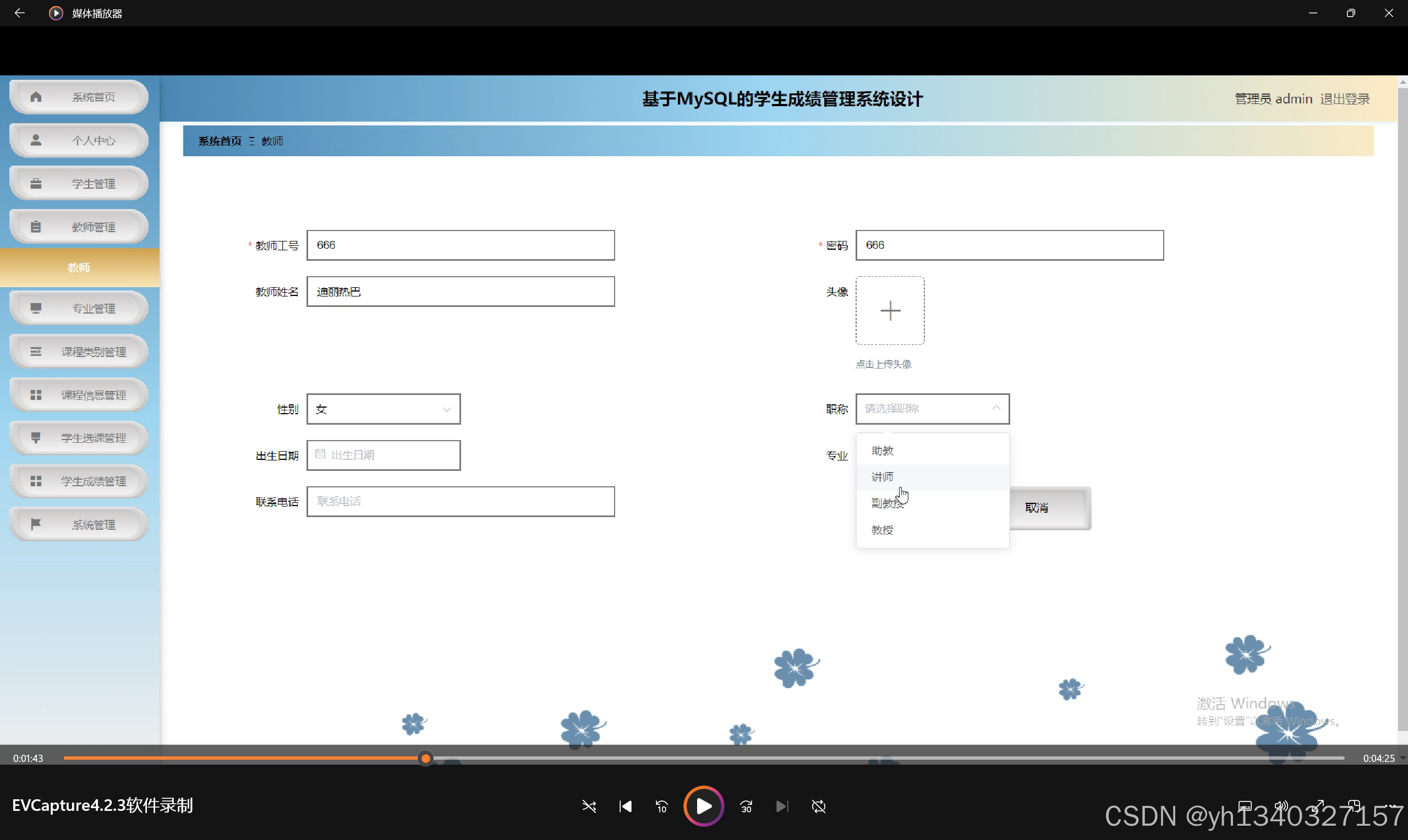Click the play button in media player
This screenshot has height=840, width=1408.
703,805
